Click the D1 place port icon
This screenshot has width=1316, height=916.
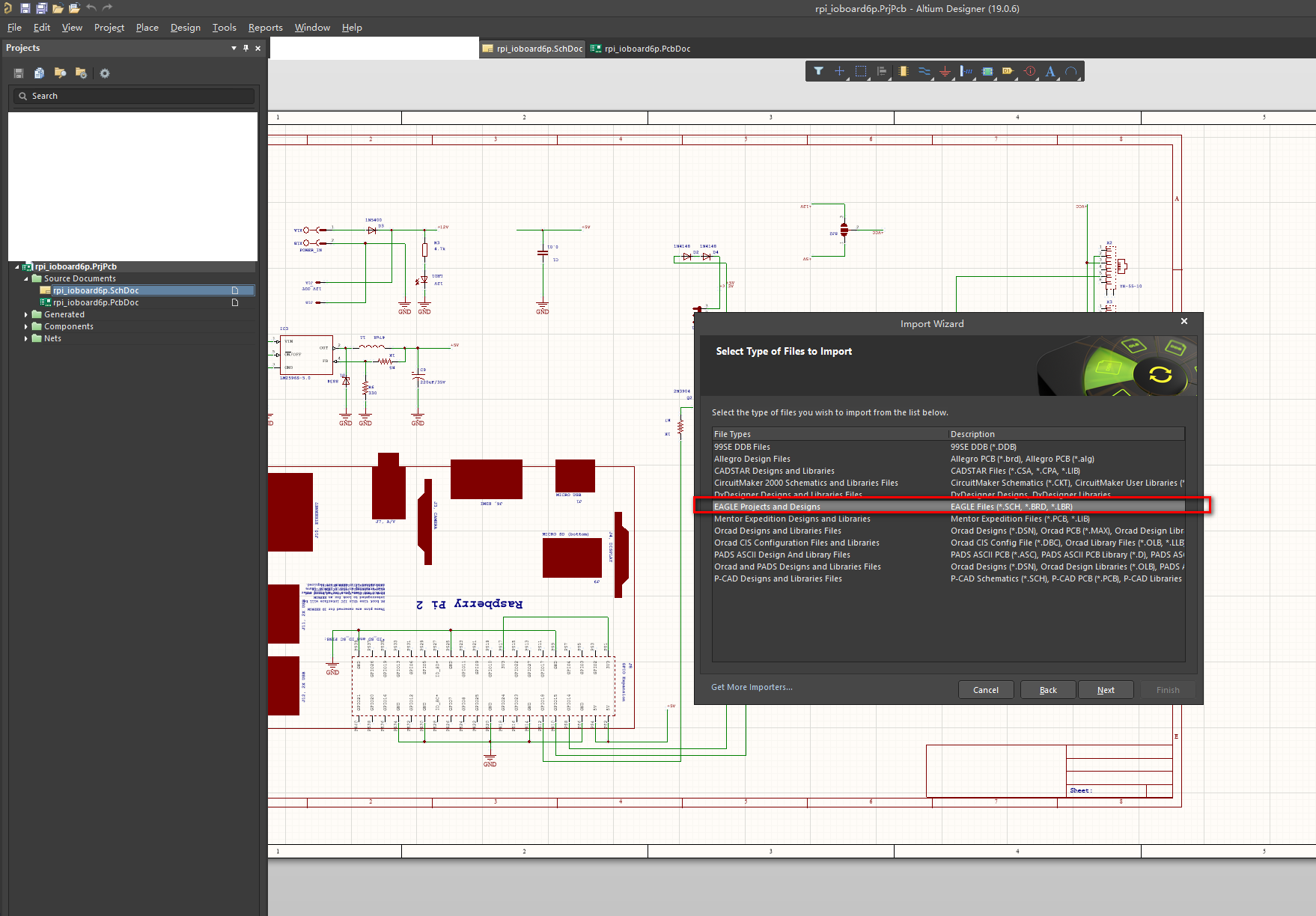point(1008,71)
